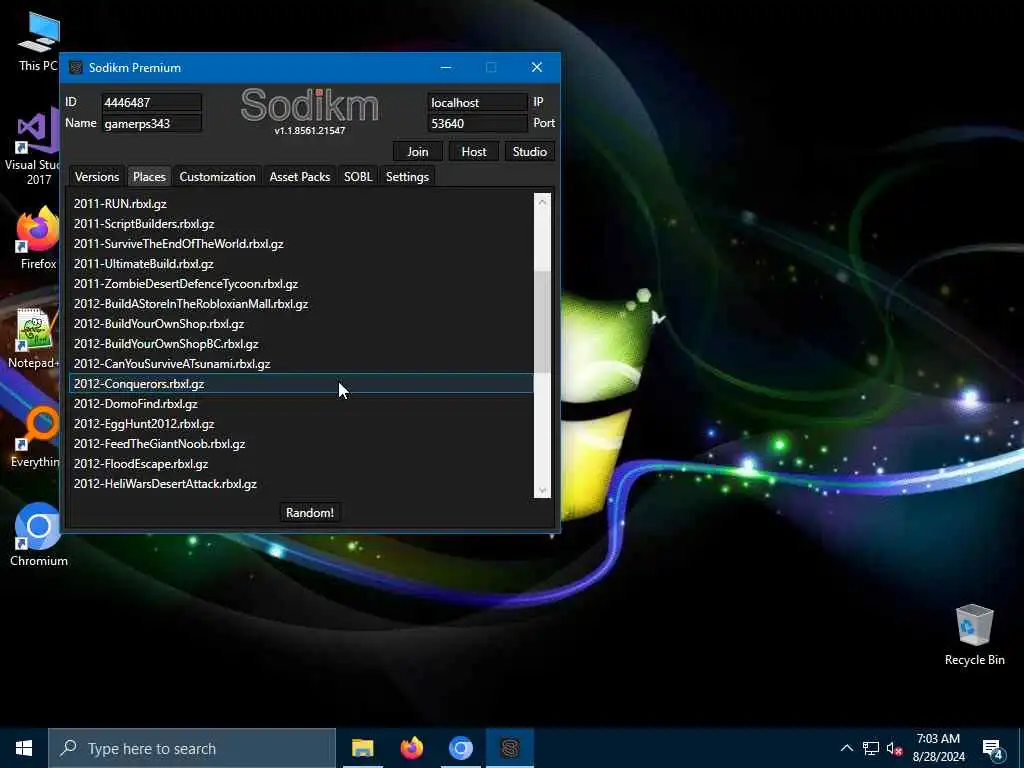Click the IP field showing localhost
Screen dimensions: 1024x768
(x=477, y=103)
